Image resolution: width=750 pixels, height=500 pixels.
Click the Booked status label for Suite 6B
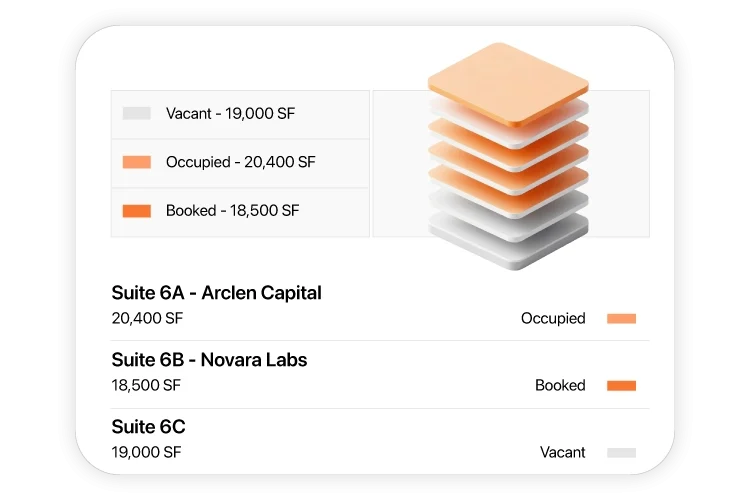[x=560, y=385]
